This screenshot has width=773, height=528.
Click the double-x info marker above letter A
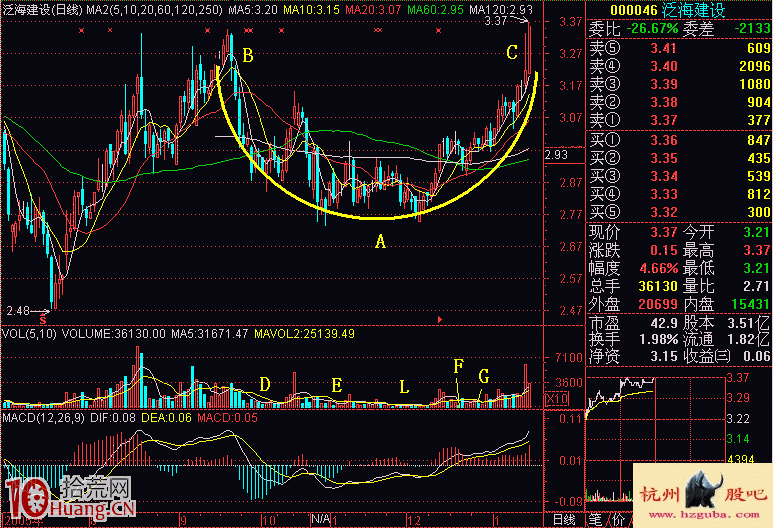pos(378,31)
